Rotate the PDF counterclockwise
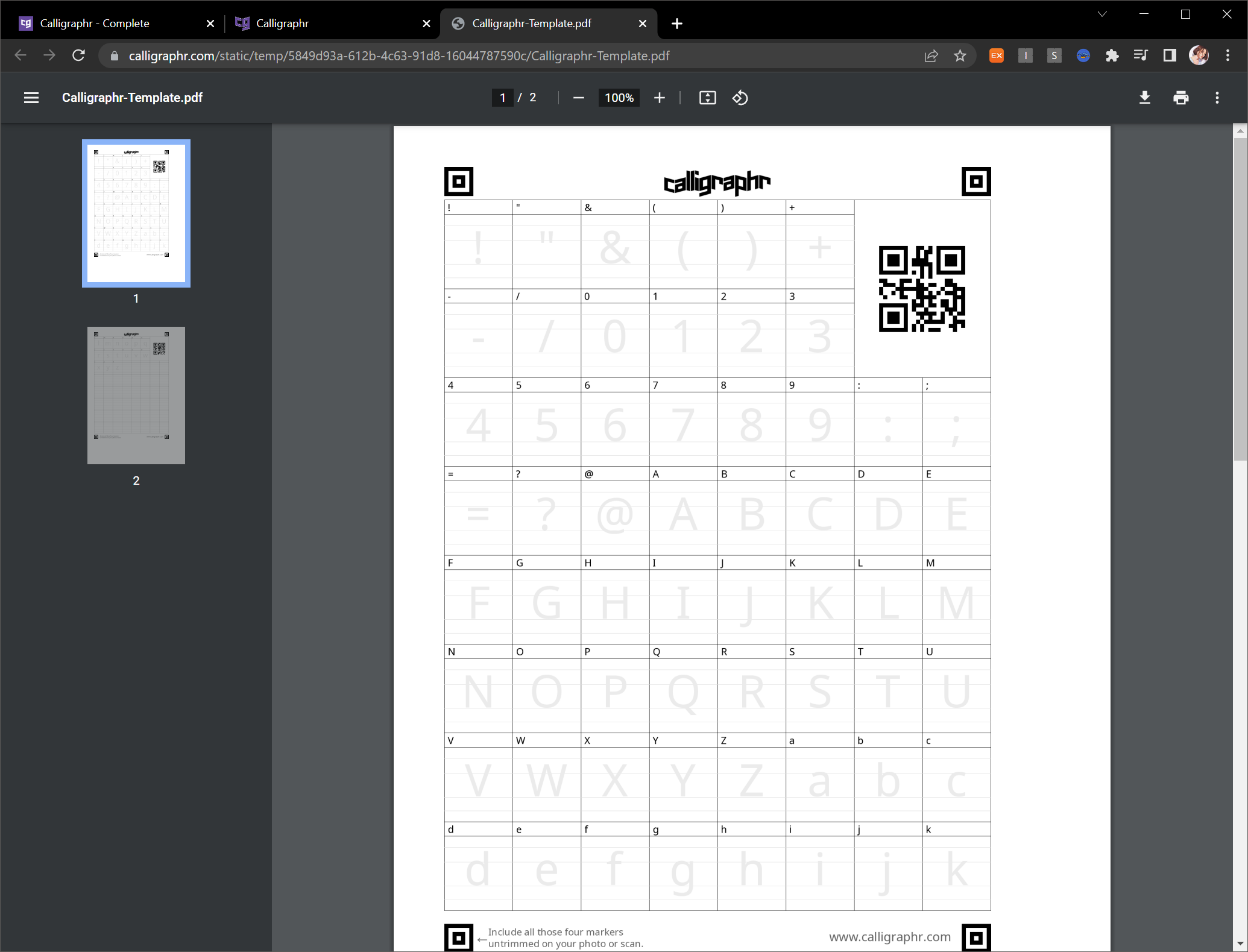Screen dimensions: 1248x952 pyautogui.click(x=740, y=98)
